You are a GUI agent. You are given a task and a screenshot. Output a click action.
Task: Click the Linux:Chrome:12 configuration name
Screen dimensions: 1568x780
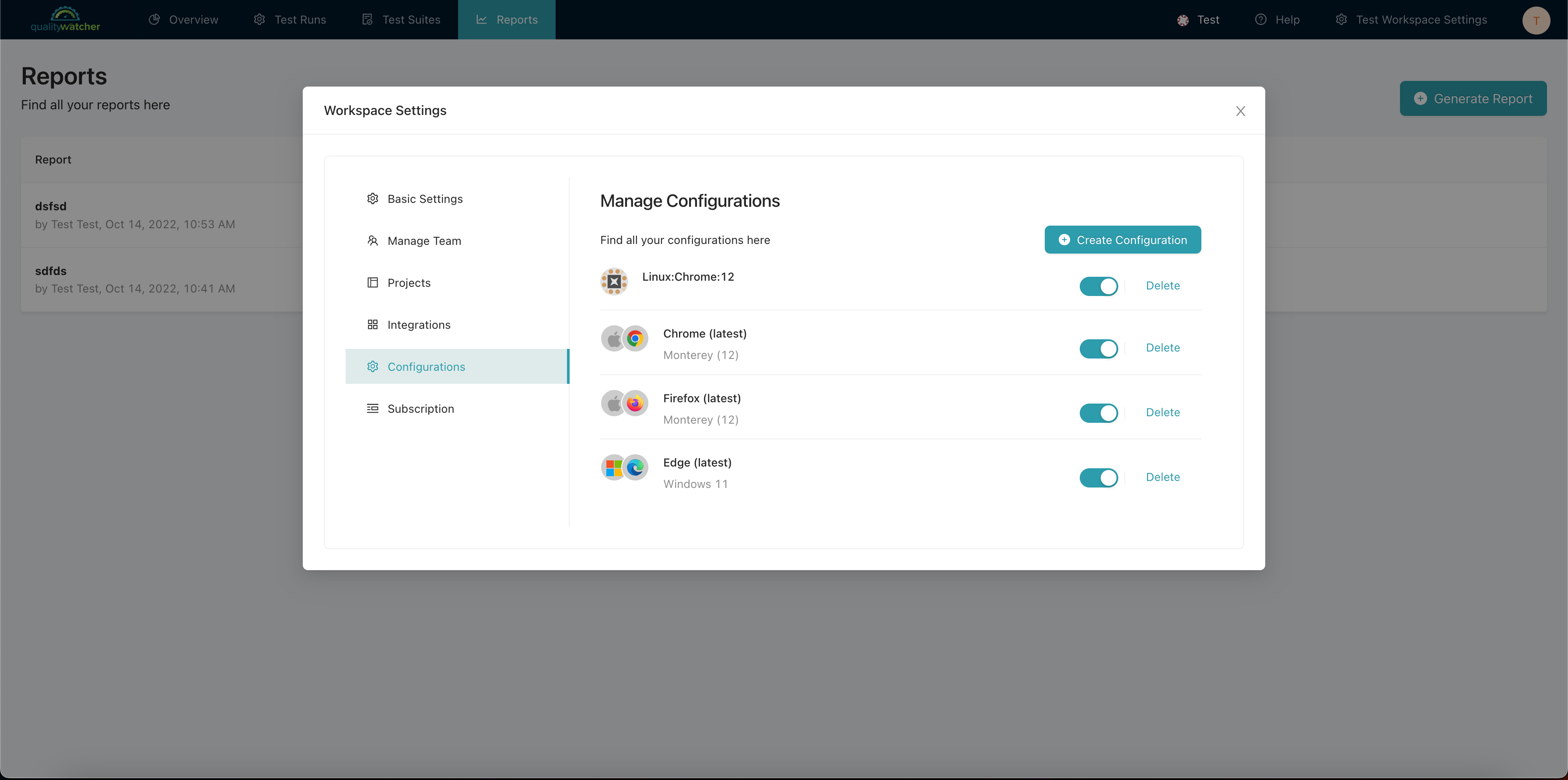688,276
